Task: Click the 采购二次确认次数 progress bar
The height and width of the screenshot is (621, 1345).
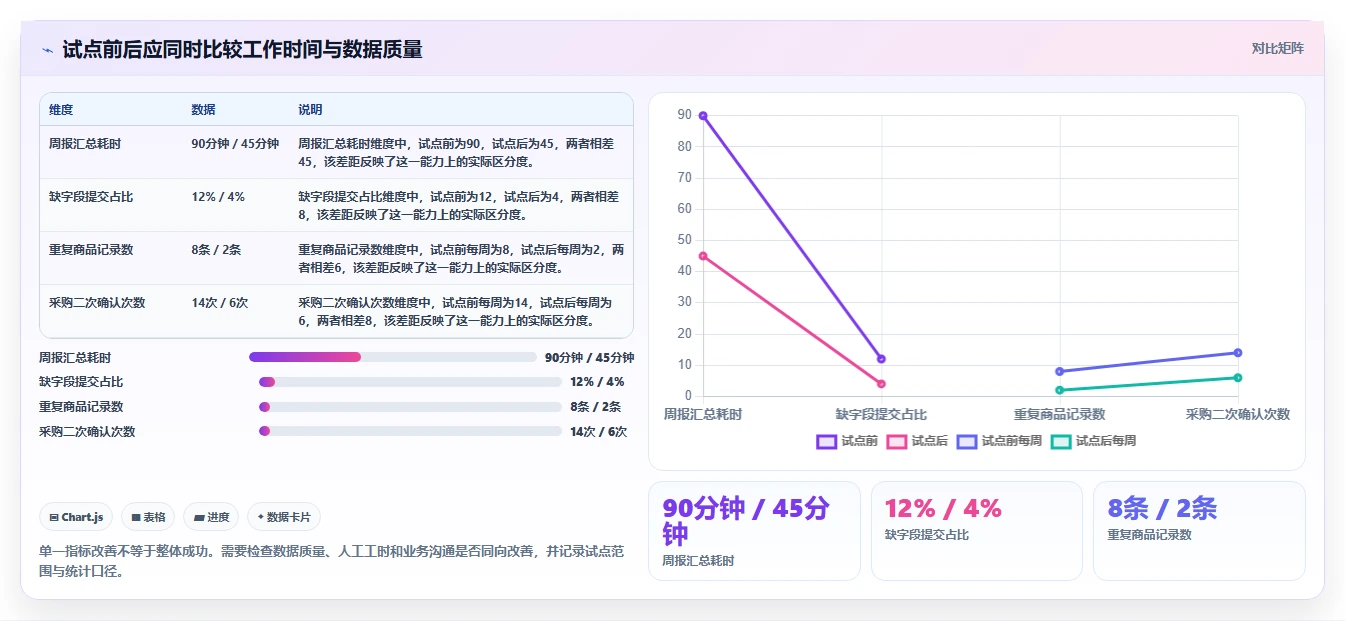Action: click(x=410, y=432)
